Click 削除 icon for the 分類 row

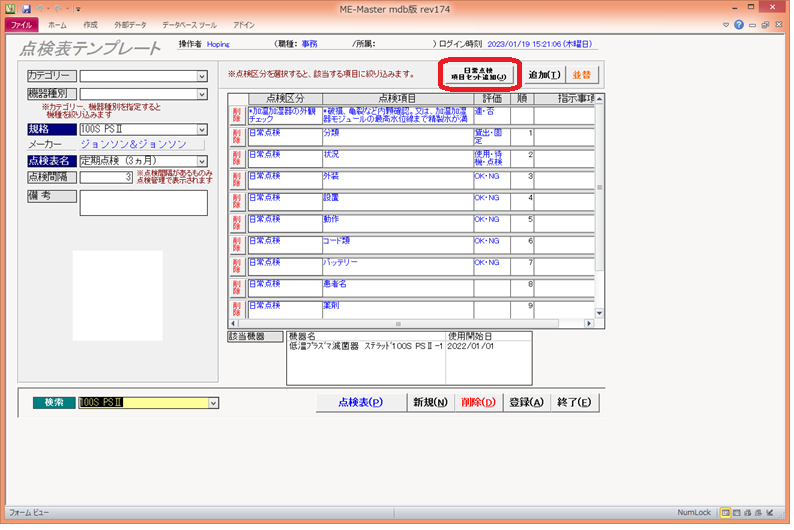236,137
